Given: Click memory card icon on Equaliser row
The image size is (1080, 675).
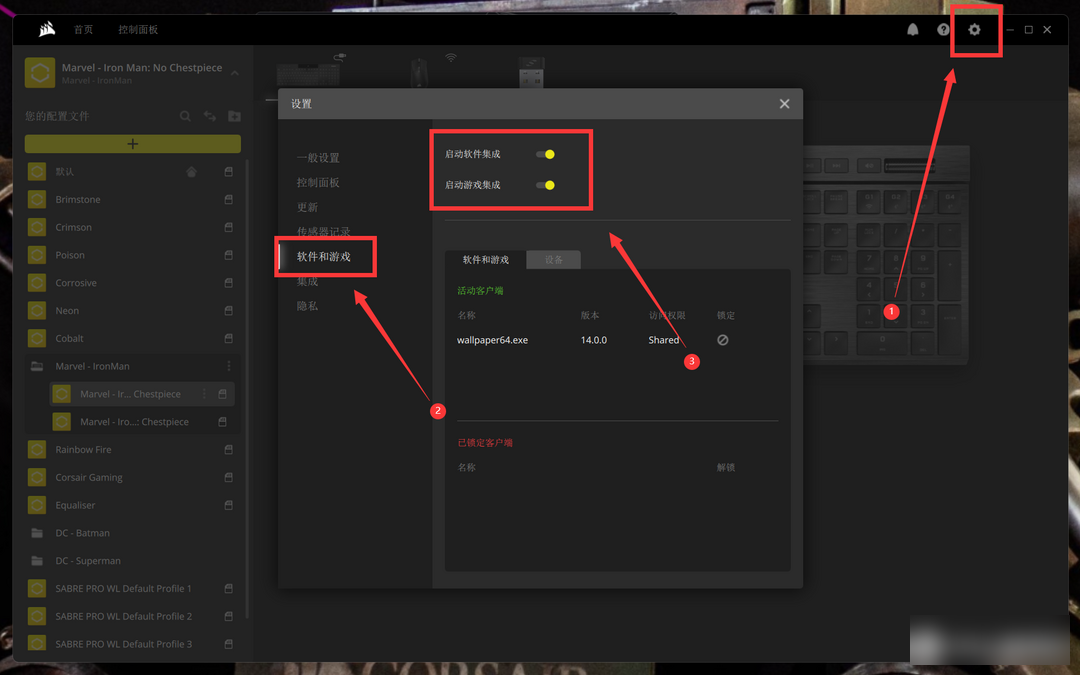Looking at the screenshot, I should point(229,505).
